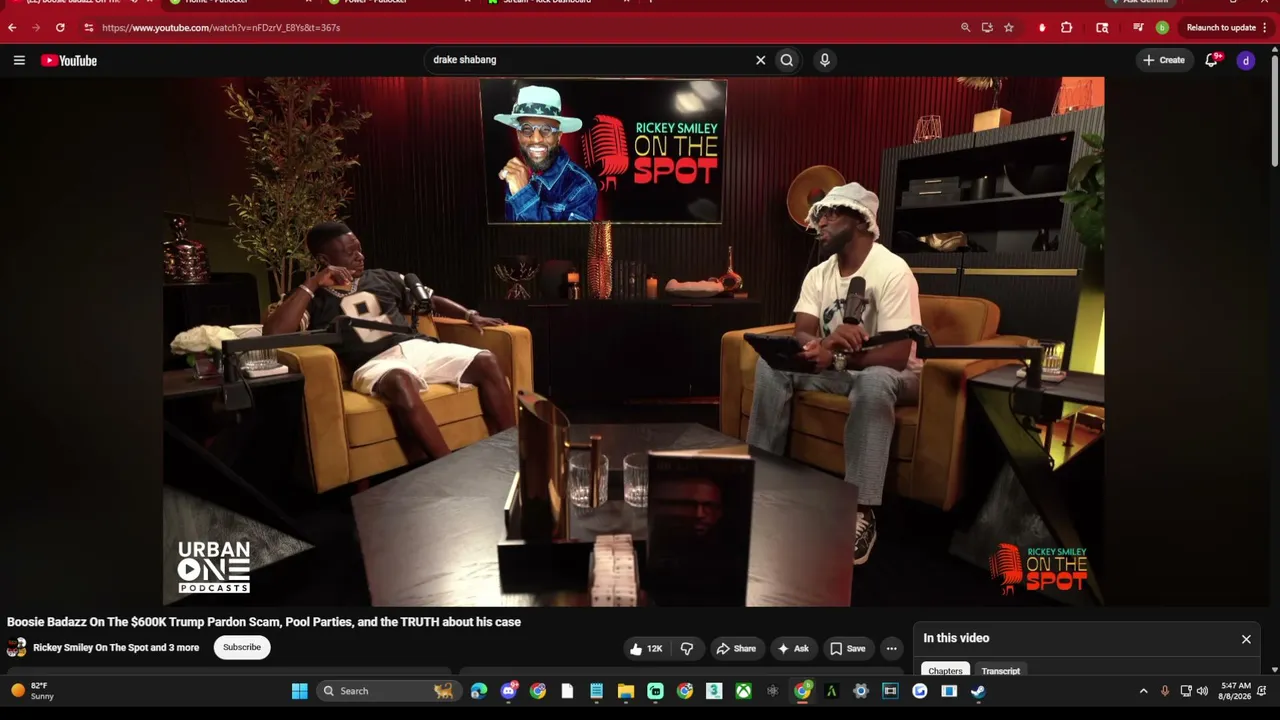Start voice search with microphone icon
The width and height of the screenshot is (1280, 720).
pyautogui.click(x=825, y=60)
